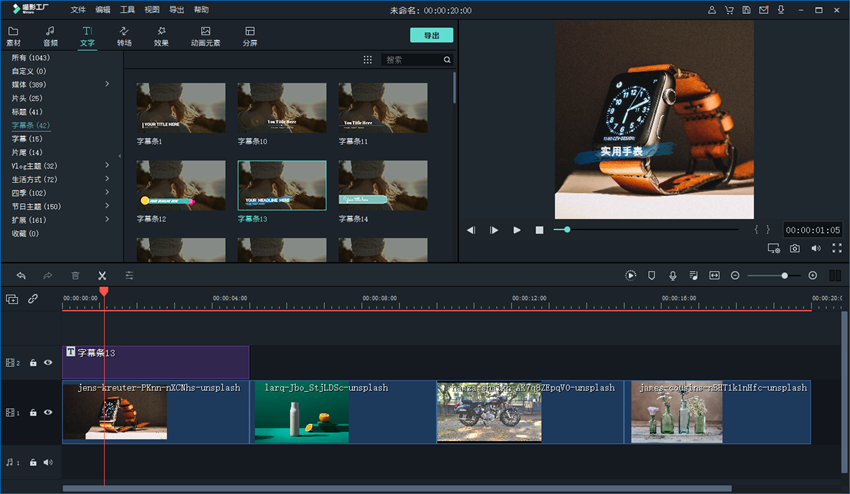Select the 片尾 (14) category
This screenshot has width=850, height=494.
[27, 152]
